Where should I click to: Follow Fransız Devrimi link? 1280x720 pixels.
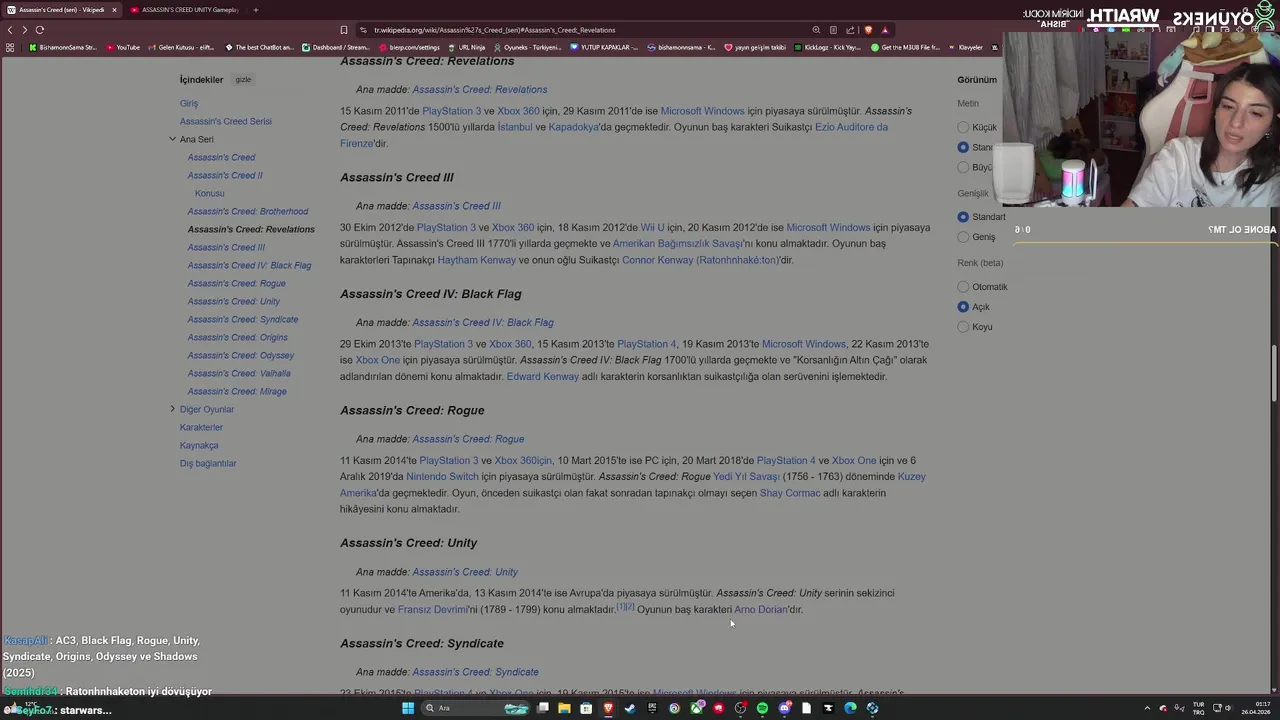click(432, 610)
